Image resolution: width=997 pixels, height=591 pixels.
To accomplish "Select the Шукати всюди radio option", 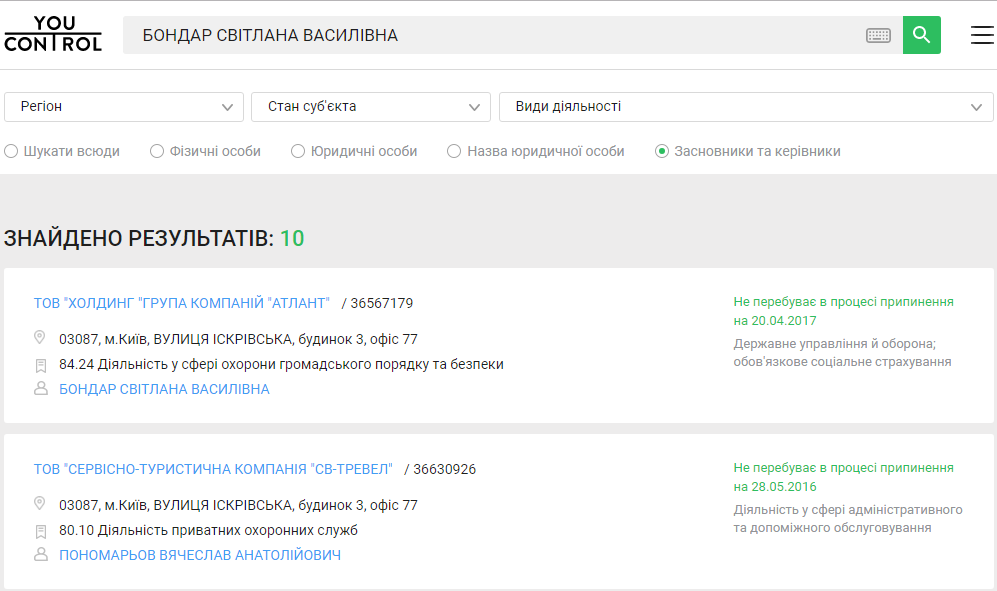I will point(11,152).
